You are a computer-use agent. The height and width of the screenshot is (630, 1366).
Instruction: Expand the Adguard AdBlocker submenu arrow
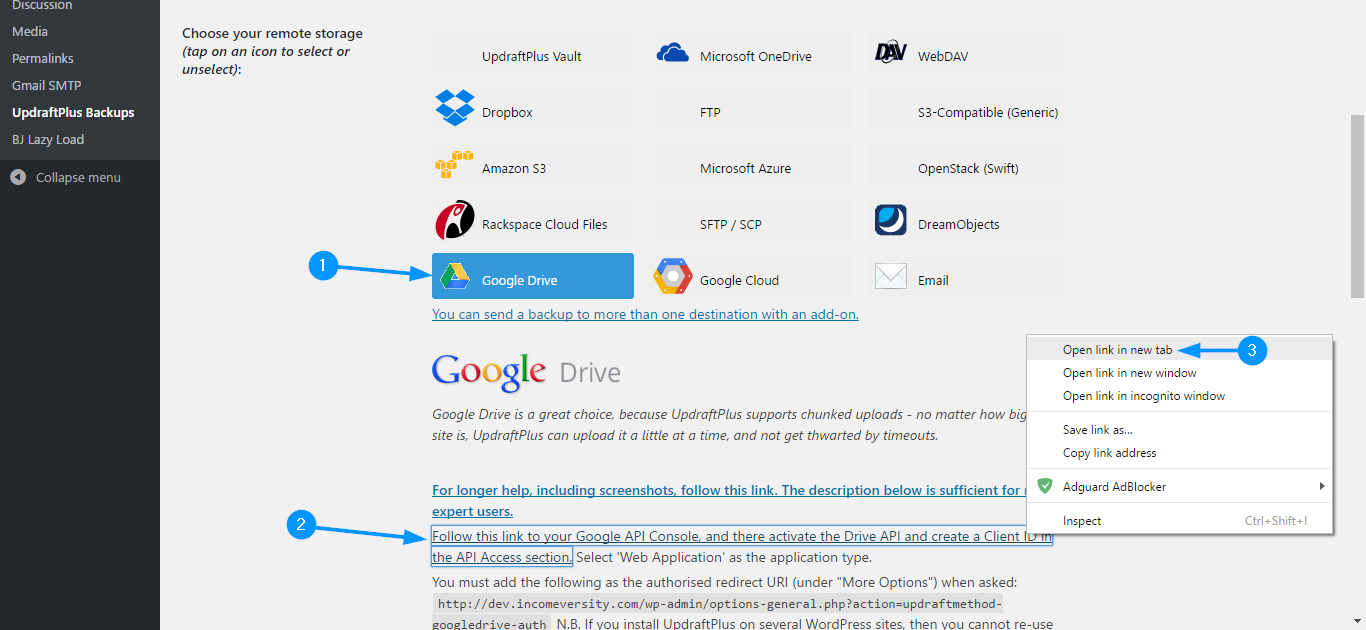click(1322, 487)
